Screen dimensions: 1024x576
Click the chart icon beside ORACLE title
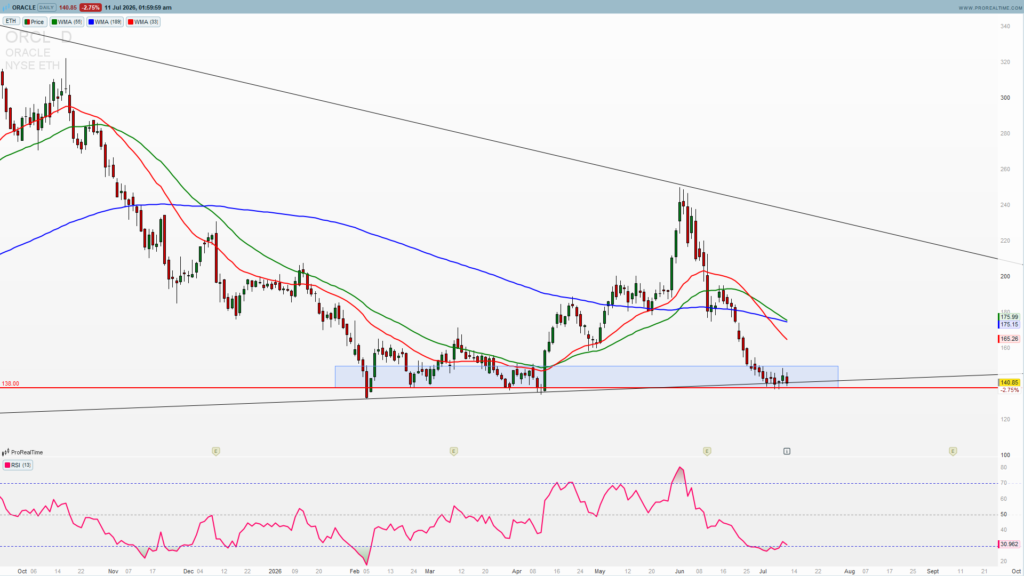7,8
